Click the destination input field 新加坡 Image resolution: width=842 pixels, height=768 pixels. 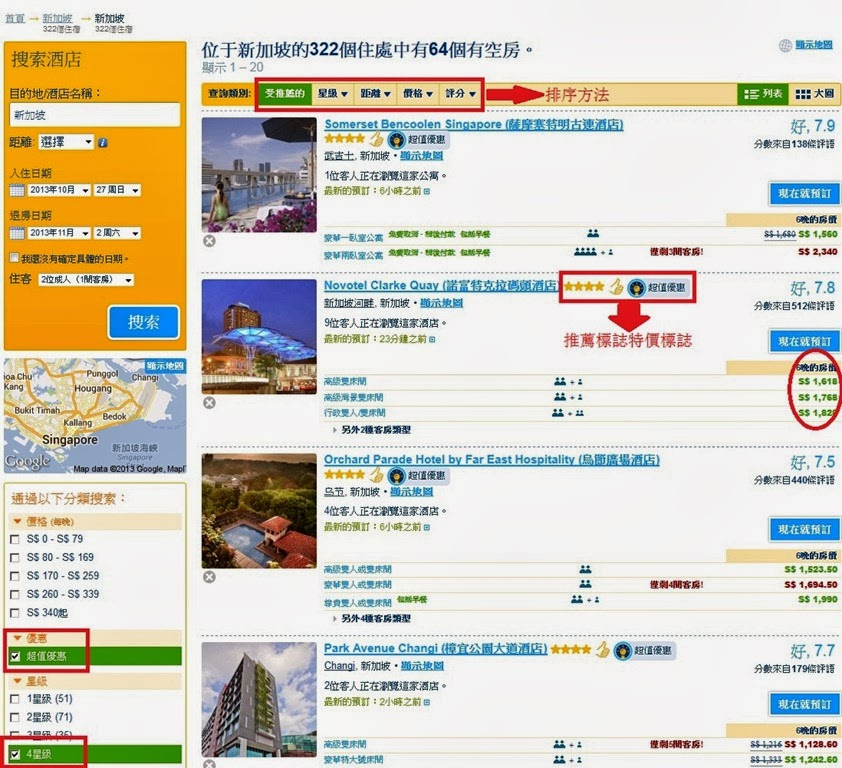pos(95,115)
